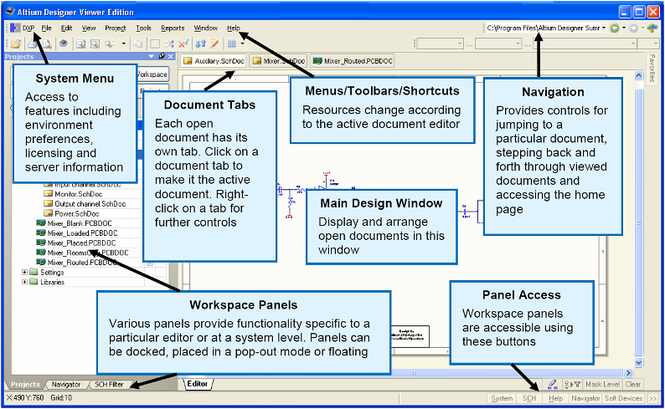Open the Project menu

tap(115, 28)
